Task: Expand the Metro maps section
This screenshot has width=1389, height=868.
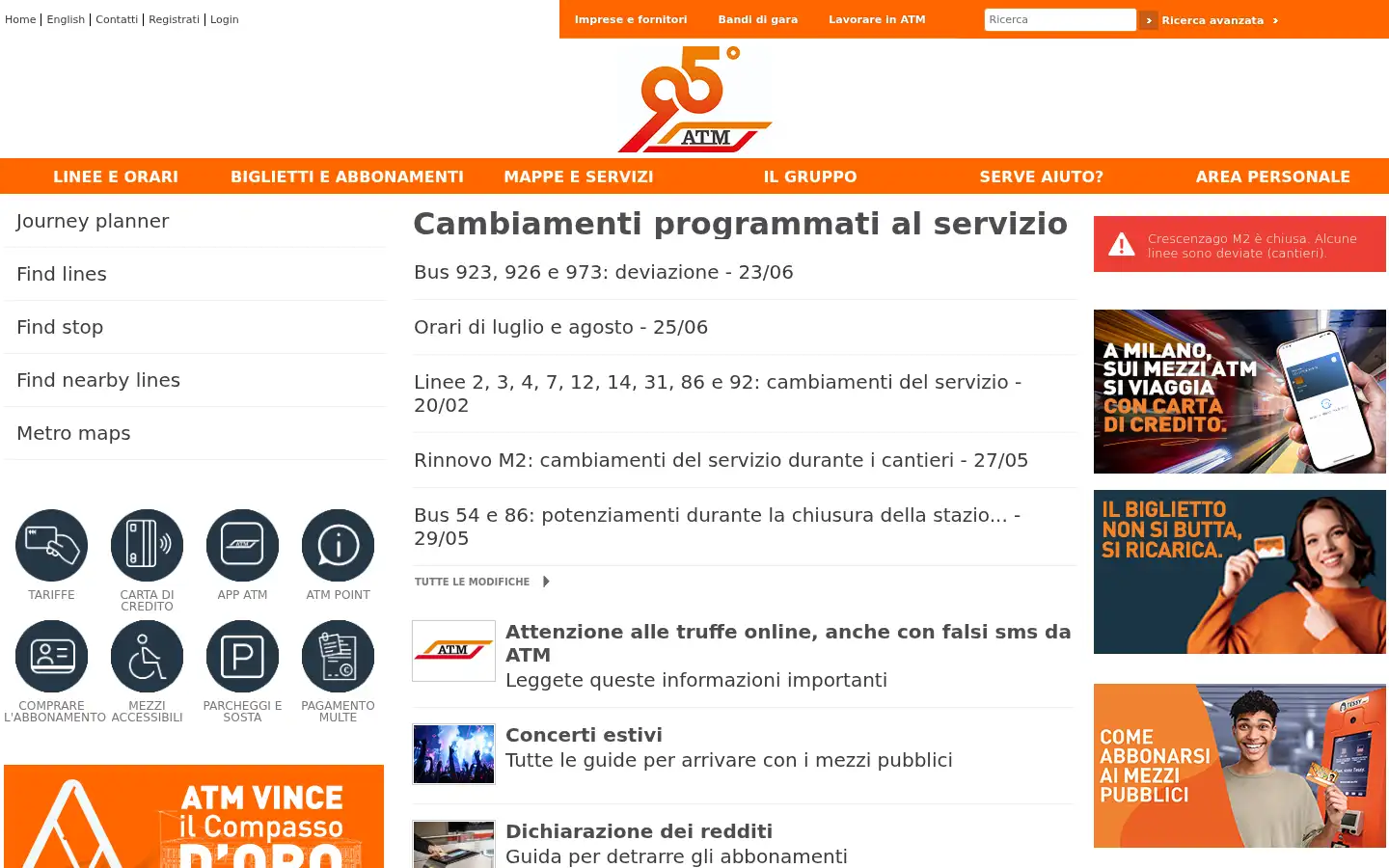Action: [x=195, y=433]
